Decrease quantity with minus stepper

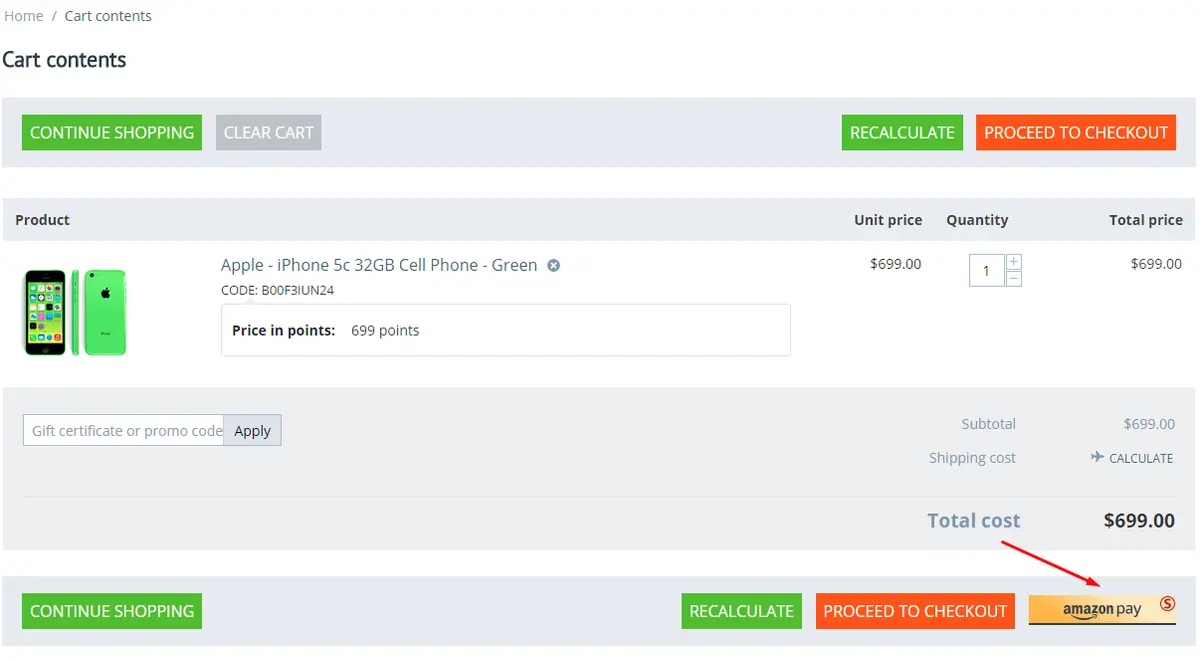tap(1014, 279)
